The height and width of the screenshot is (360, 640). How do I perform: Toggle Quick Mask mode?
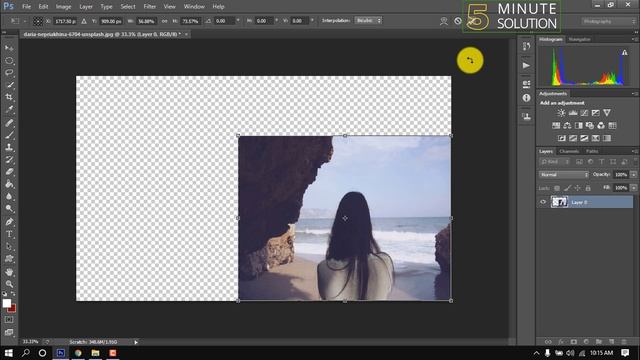[x=9, y=320]
